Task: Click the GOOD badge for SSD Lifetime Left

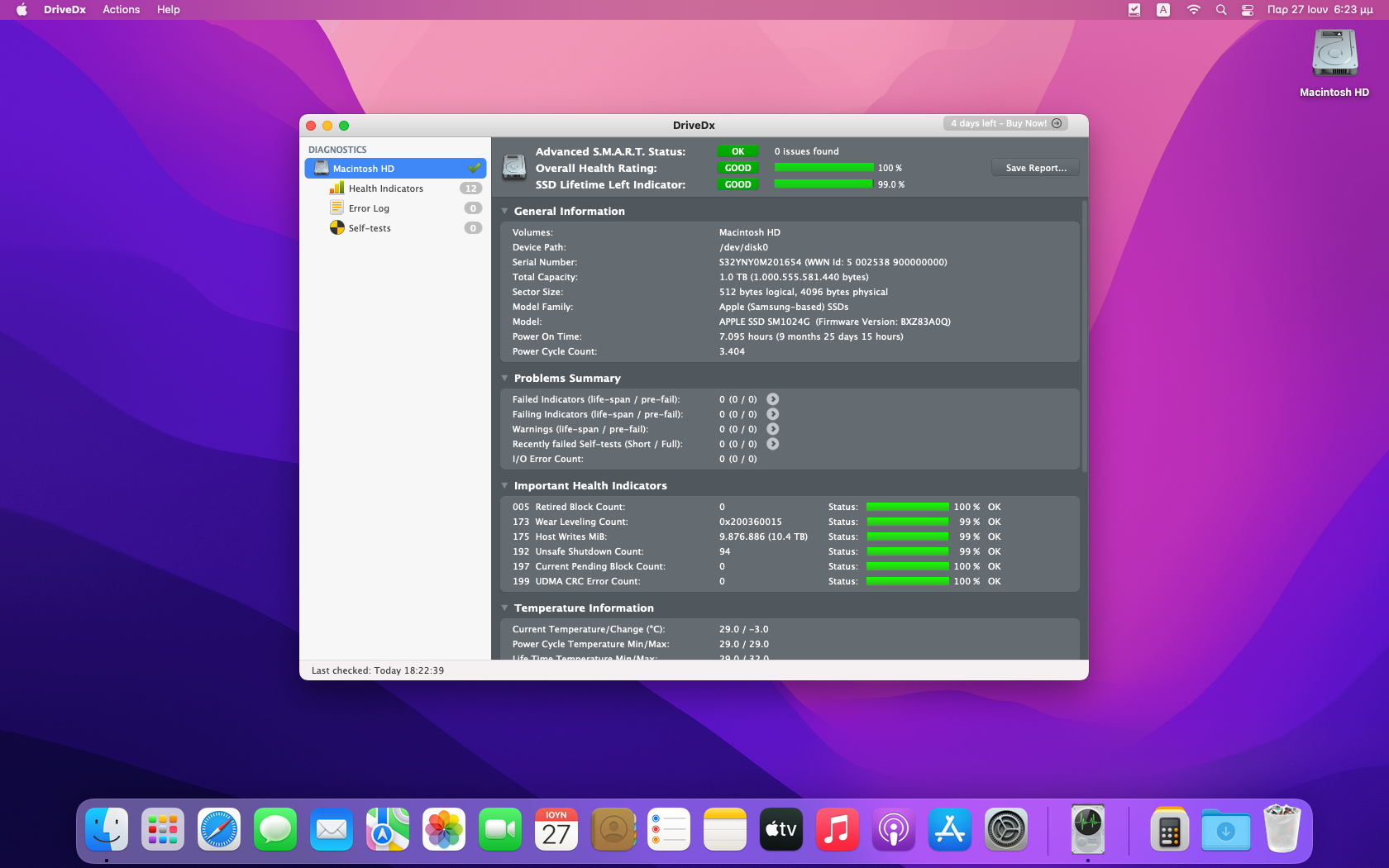Action: (x=737, y=184)
